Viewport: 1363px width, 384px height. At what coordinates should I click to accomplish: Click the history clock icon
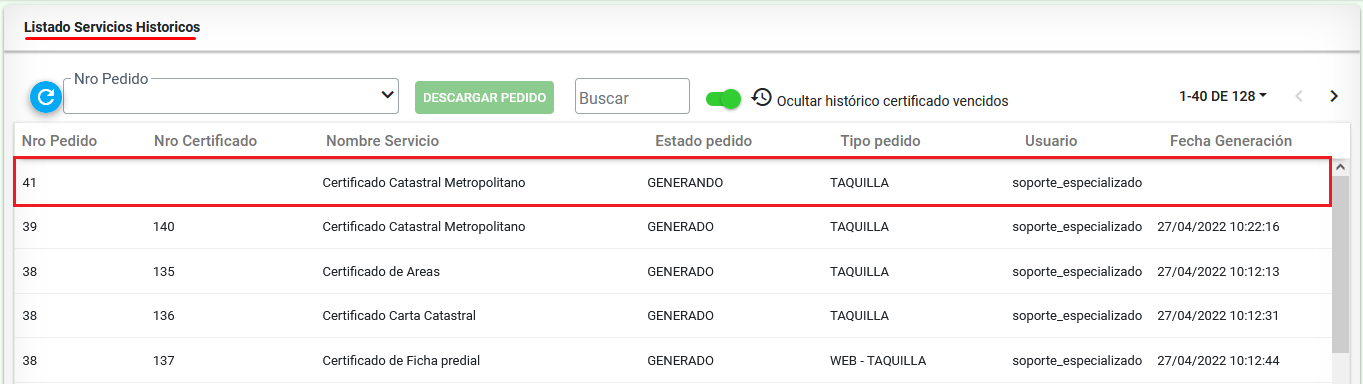pyautogui.click(x=762, y=97)
